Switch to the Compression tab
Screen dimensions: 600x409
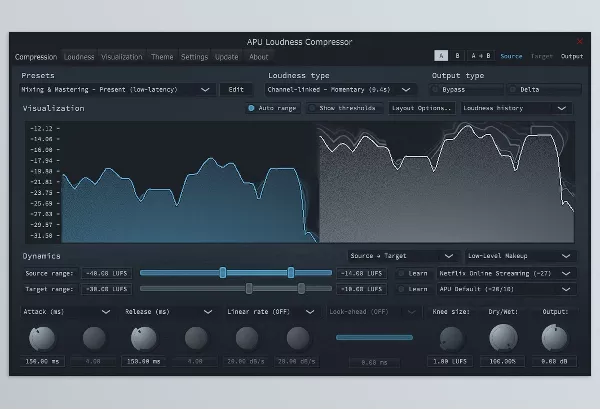tap(36, 57)
